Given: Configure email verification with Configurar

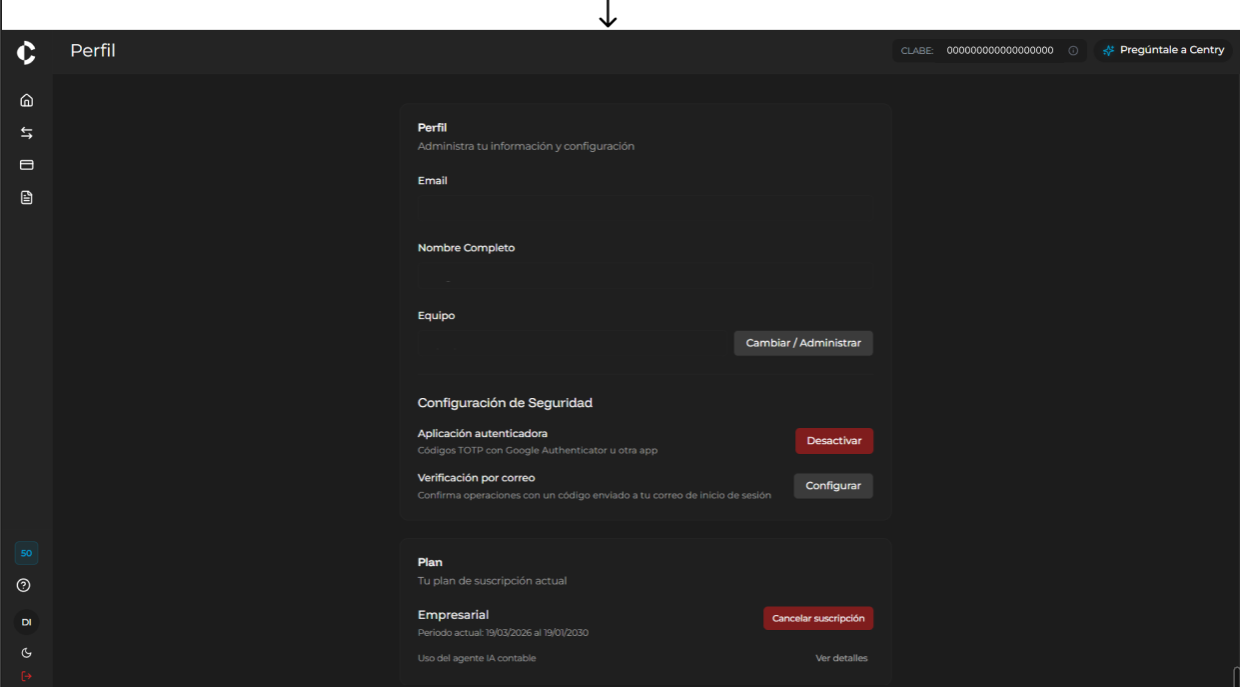Looking at the screenshot, I should [833, 486].
